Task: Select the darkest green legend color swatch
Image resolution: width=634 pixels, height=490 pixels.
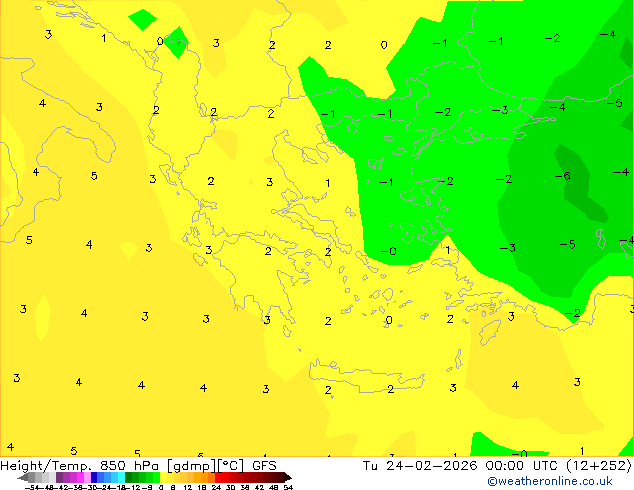Action: (x=129, y=477)
